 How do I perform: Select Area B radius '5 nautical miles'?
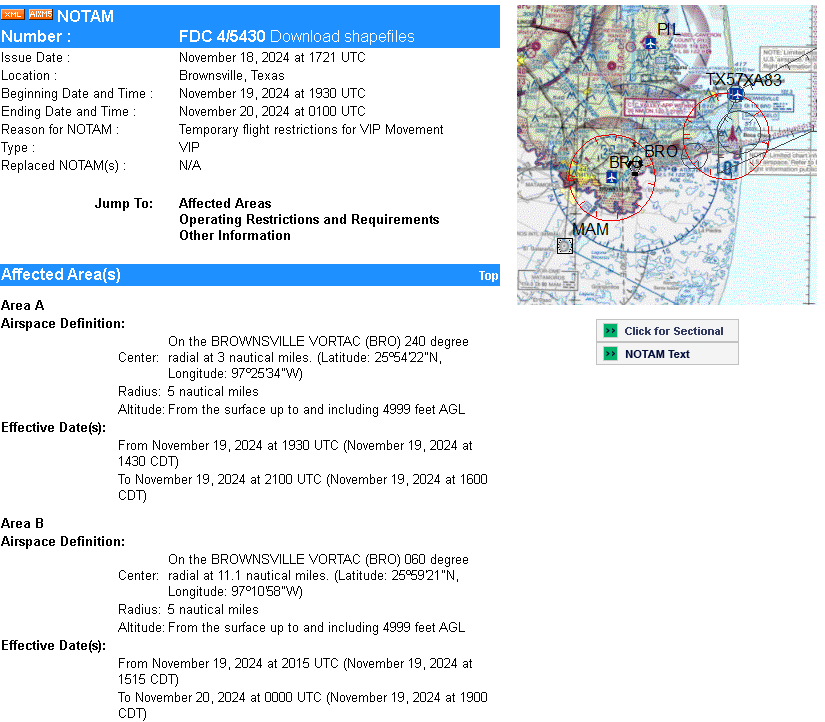pyautogui.click(x=213, y=609)
